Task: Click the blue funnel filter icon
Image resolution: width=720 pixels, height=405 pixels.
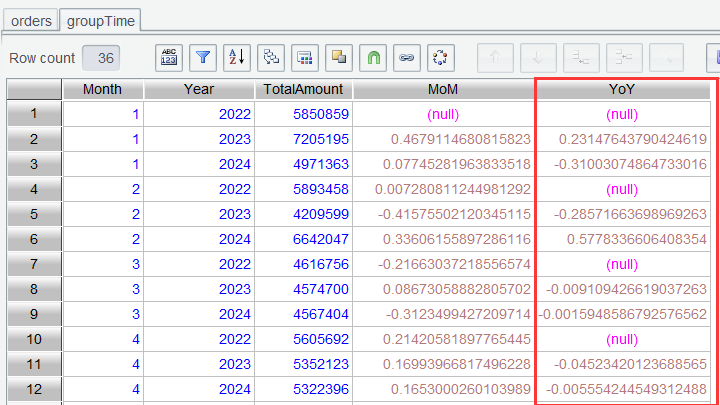Action: (x=203, y=58)
